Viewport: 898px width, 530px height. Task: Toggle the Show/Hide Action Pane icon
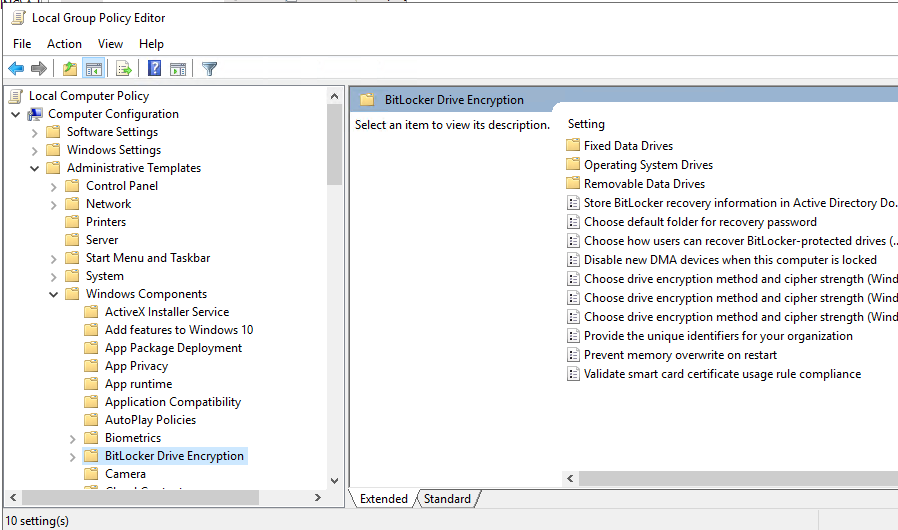point(178,69)
